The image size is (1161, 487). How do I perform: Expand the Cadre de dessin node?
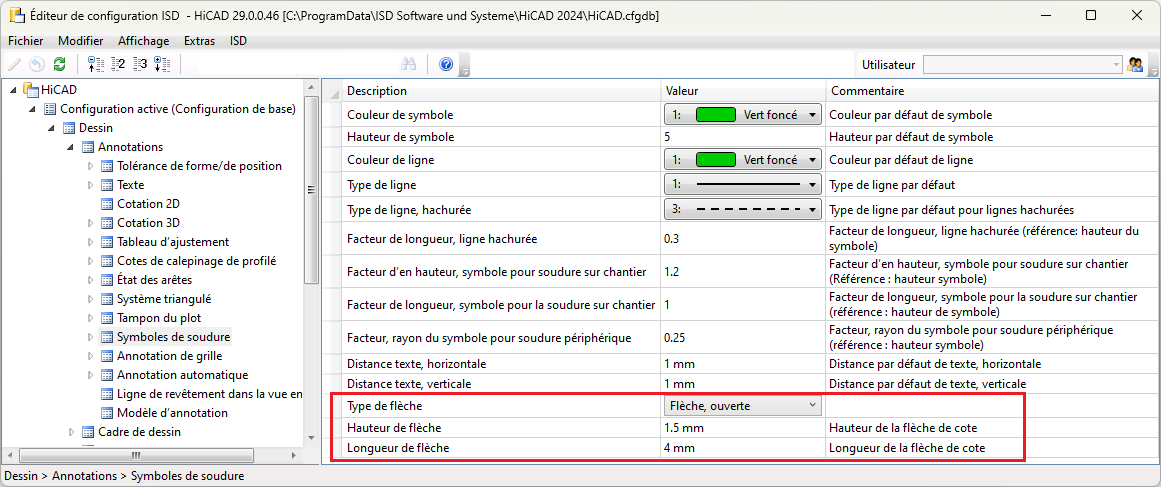71,432
